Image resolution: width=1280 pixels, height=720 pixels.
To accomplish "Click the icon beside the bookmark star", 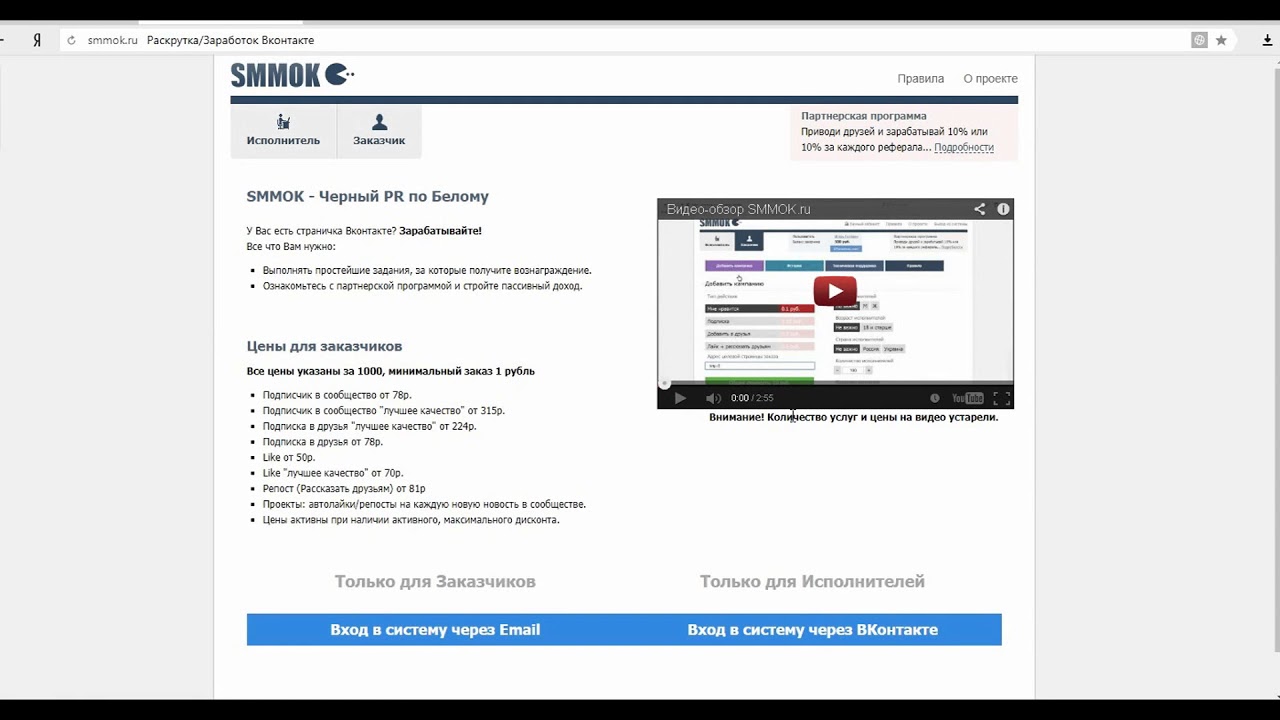I will tap(1199, 40).
